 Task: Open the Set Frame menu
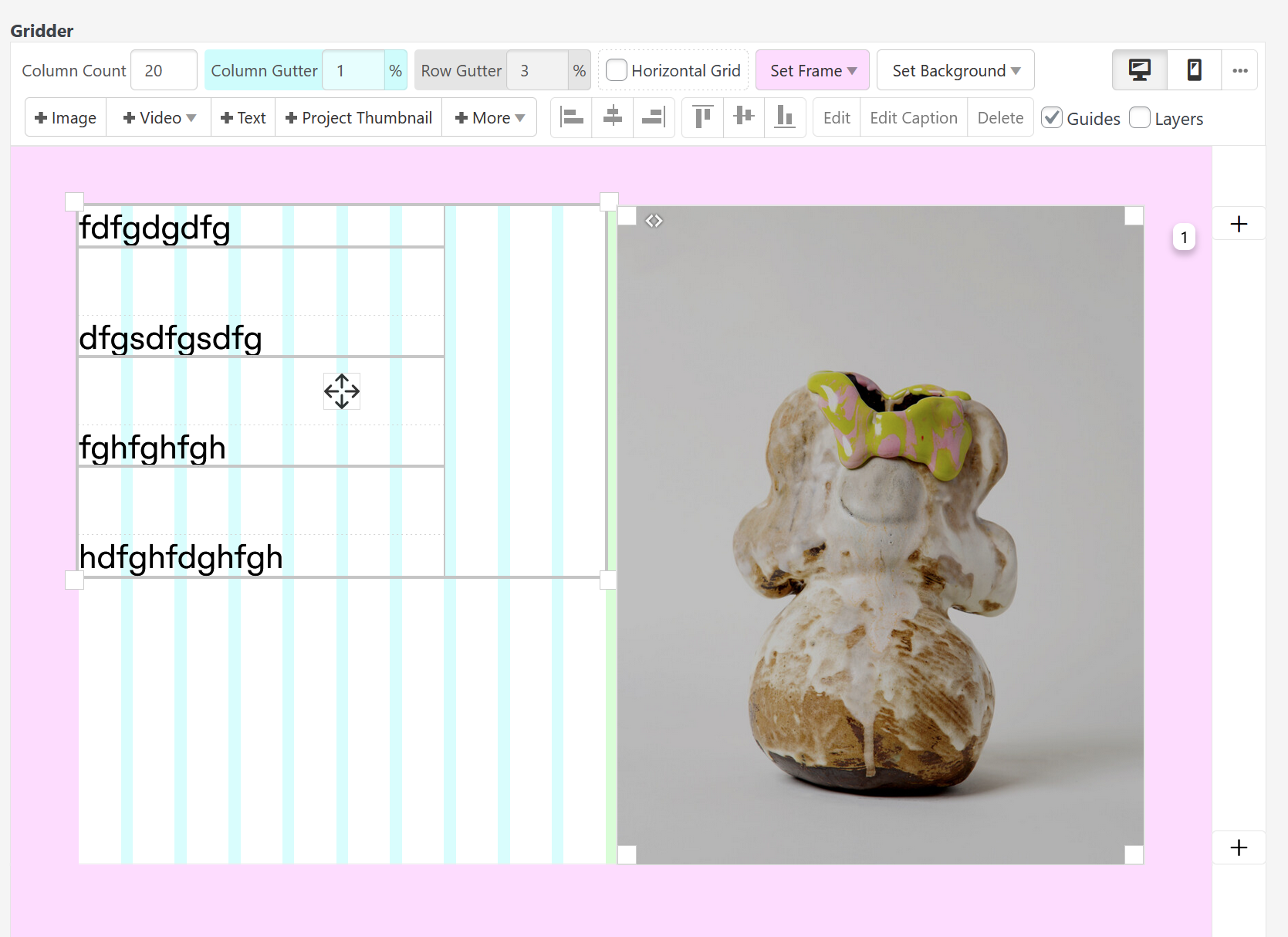coord(812,70)
